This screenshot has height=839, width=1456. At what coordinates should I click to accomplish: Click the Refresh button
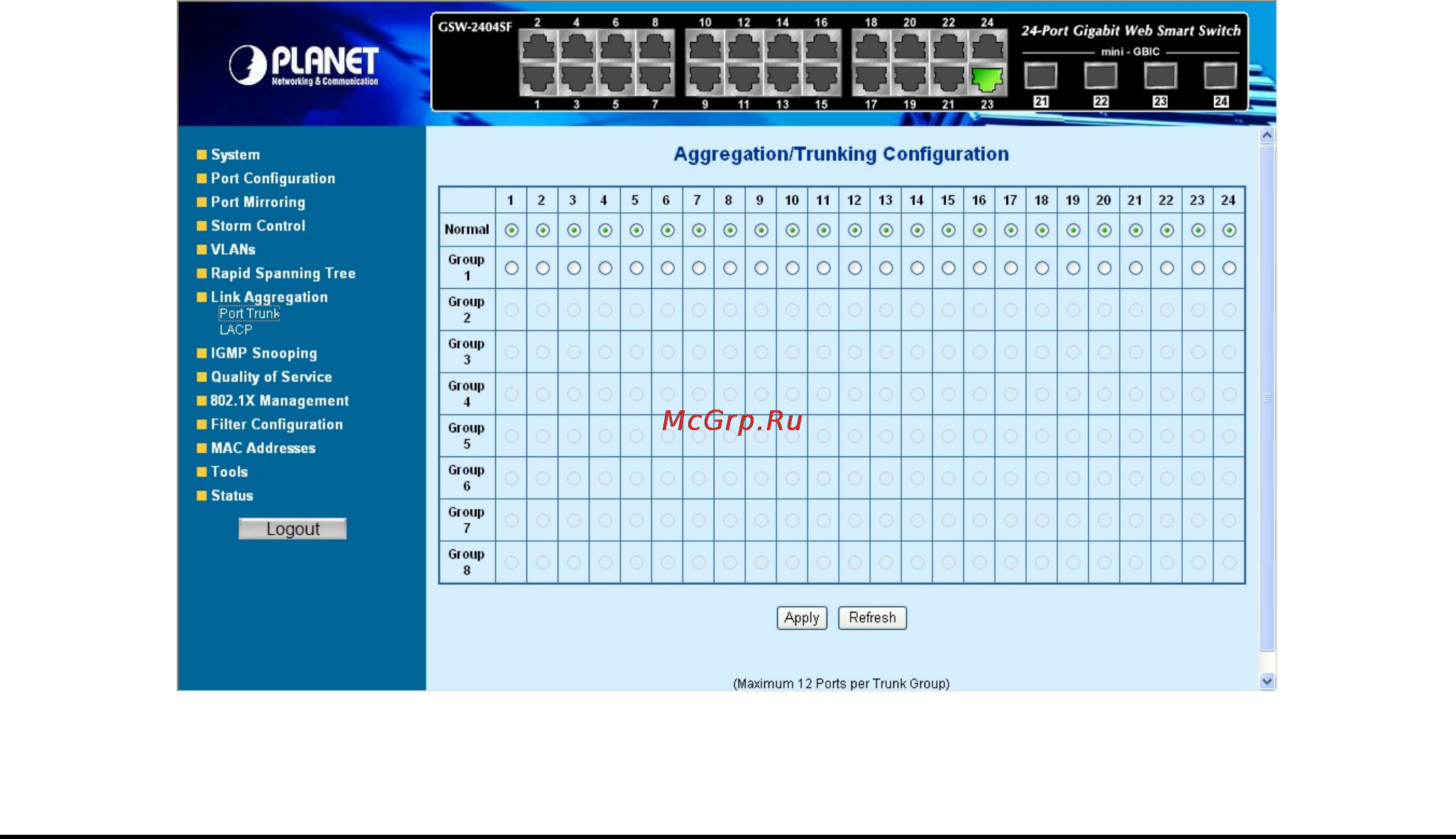point(872,618)
